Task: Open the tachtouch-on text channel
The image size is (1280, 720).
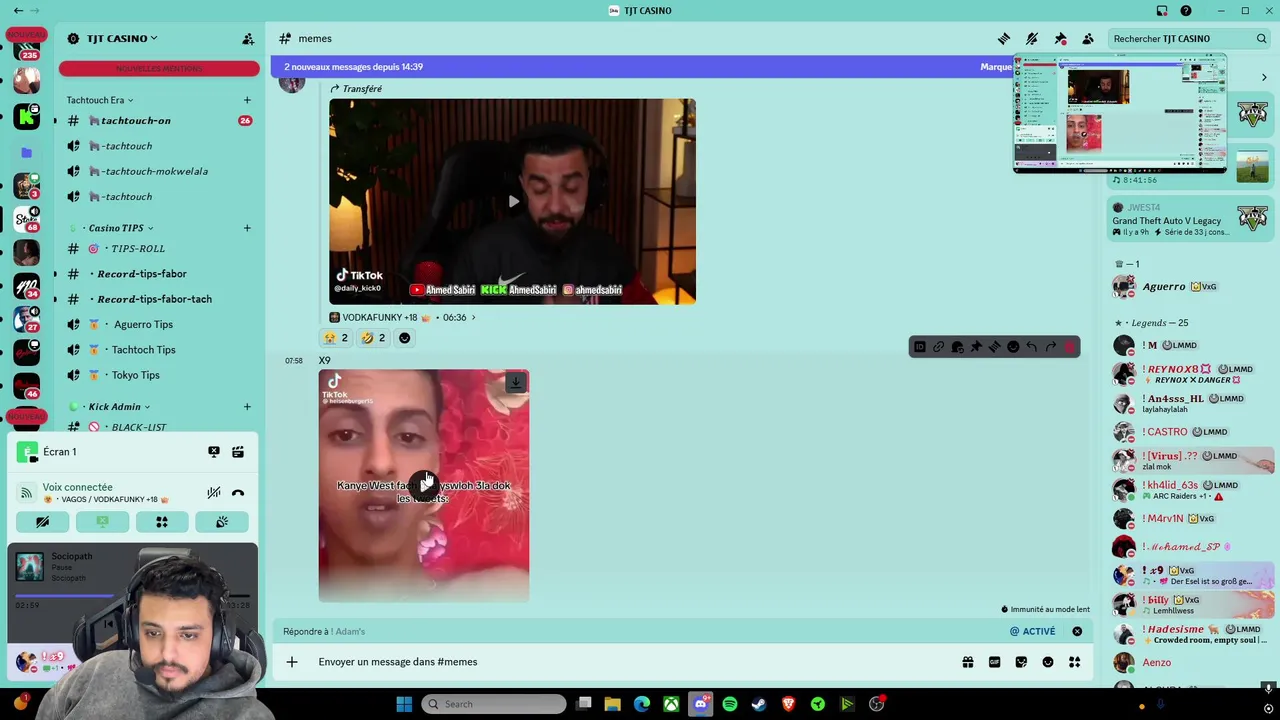Action: [x=159, y=120]
